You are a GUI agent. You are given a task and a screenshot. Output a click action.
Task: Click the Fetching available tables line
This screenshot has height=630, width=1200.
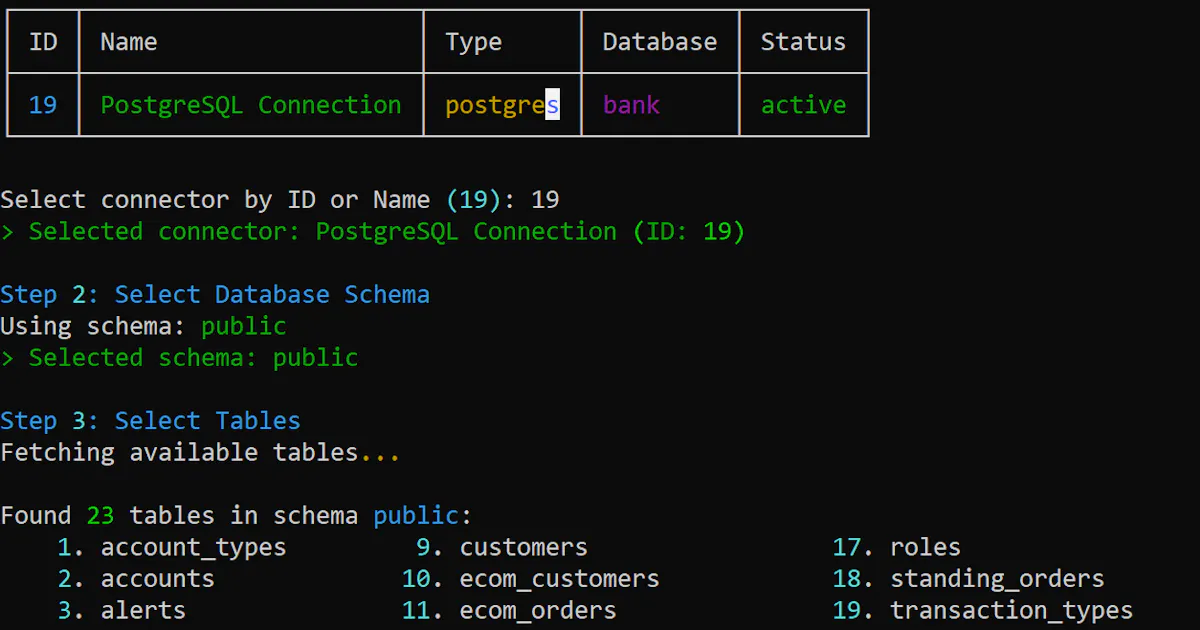pos(200,453)
